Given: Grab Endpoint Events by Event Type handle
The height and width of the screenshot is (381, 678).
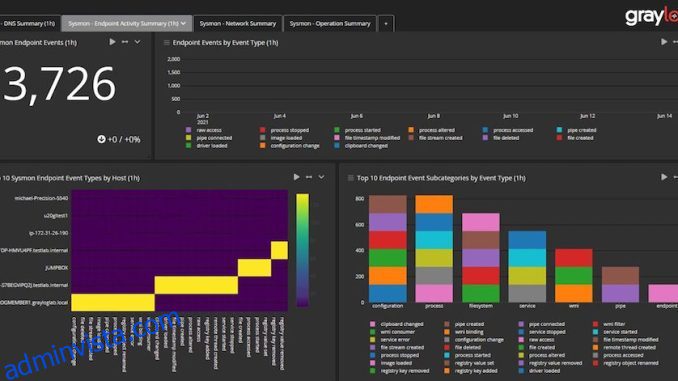Looking at the screenshot, I should click(166, 42).
